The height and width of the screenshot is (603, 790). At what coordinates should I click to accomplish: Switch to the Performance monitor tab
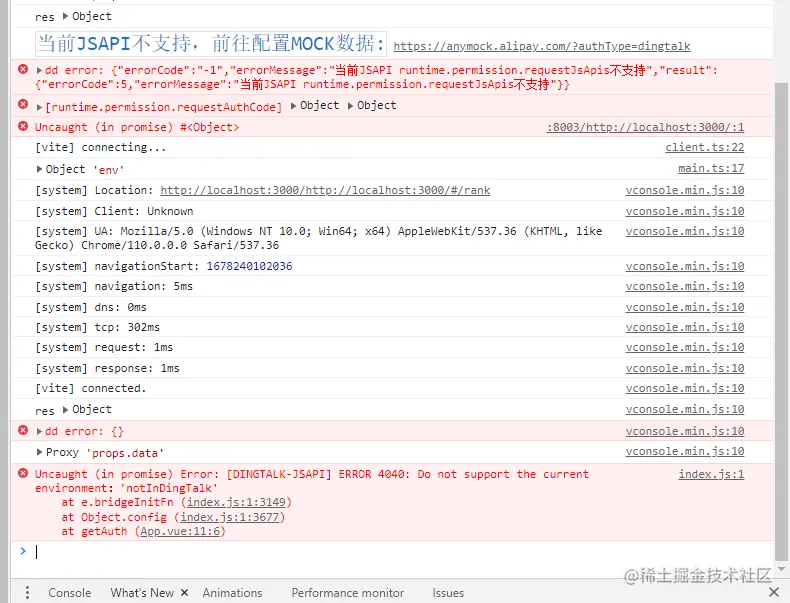348,593
